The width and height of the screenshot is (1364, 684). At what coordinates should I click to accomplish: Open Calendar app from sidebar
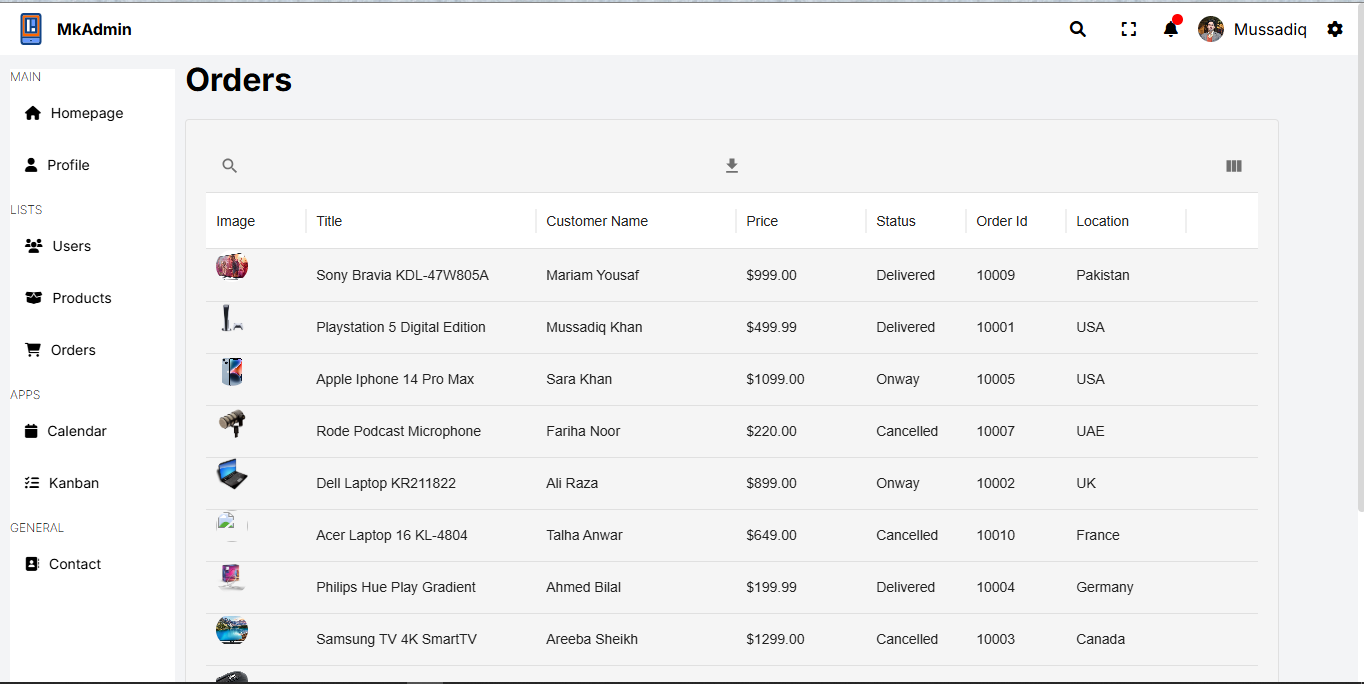tap(76, 431)
